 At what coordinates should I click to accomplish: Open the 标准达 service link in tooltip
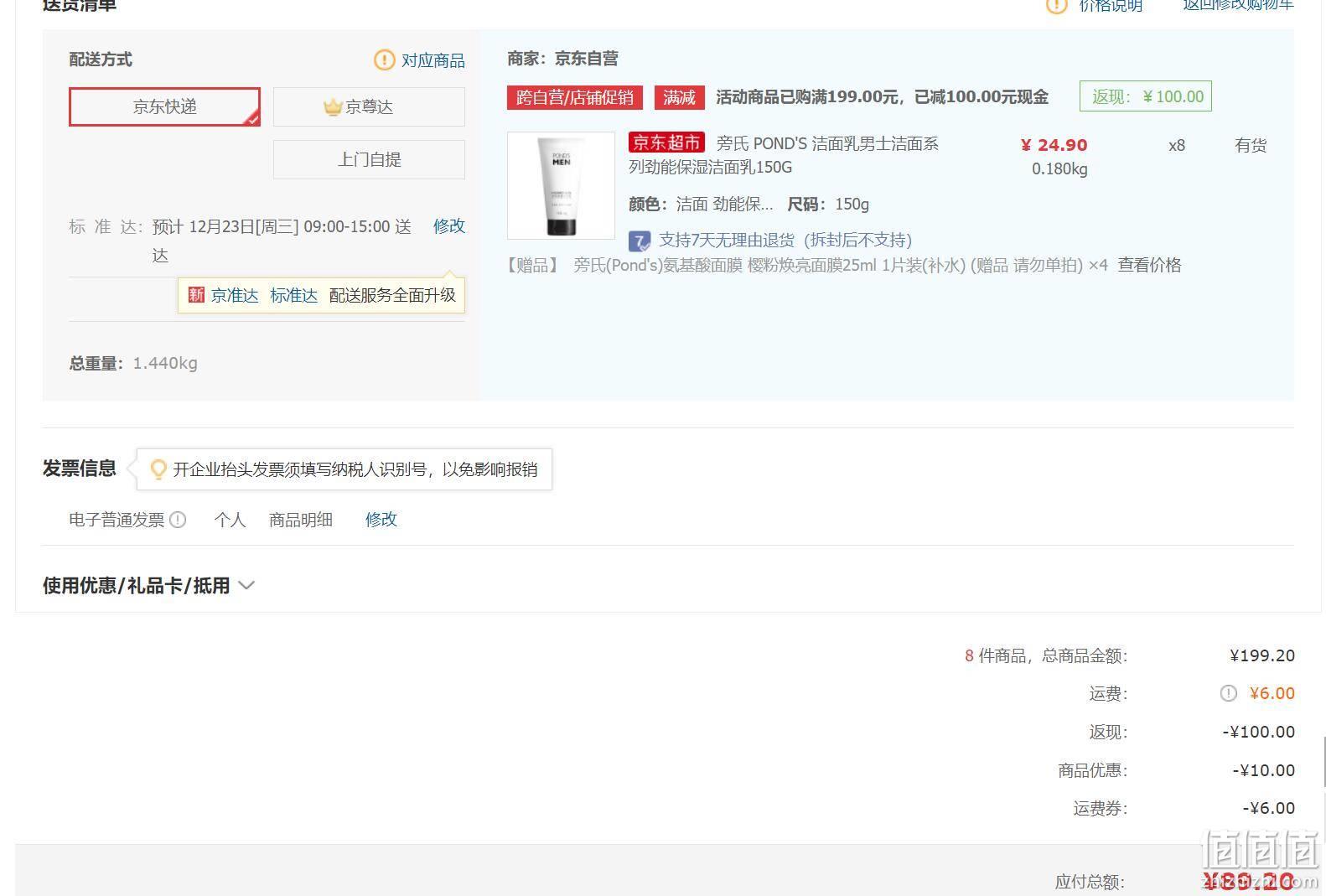[293, 295]
